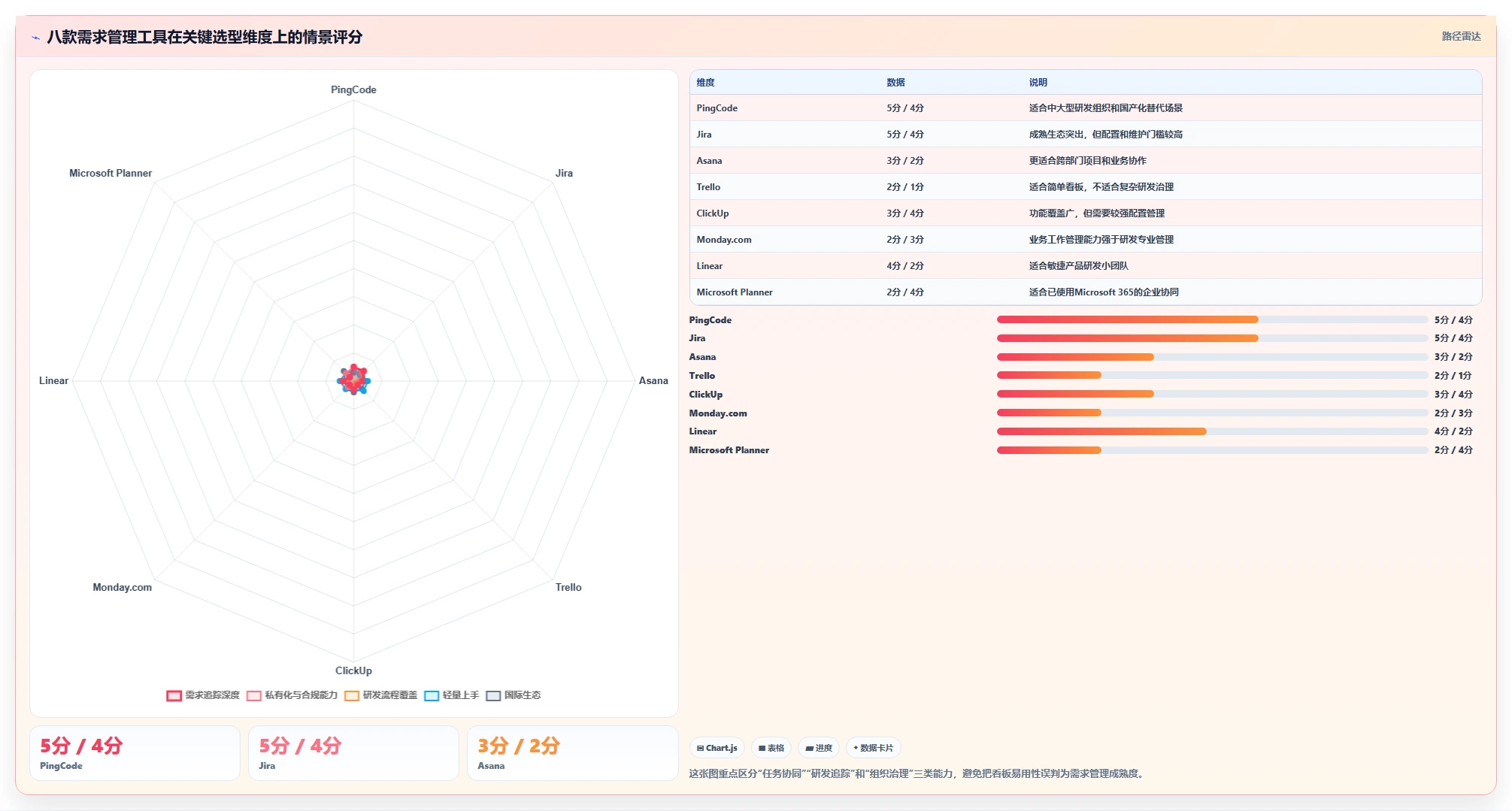1512x811 pixels.
Task: Click the 数据 column header
Action: pos(895,83)
